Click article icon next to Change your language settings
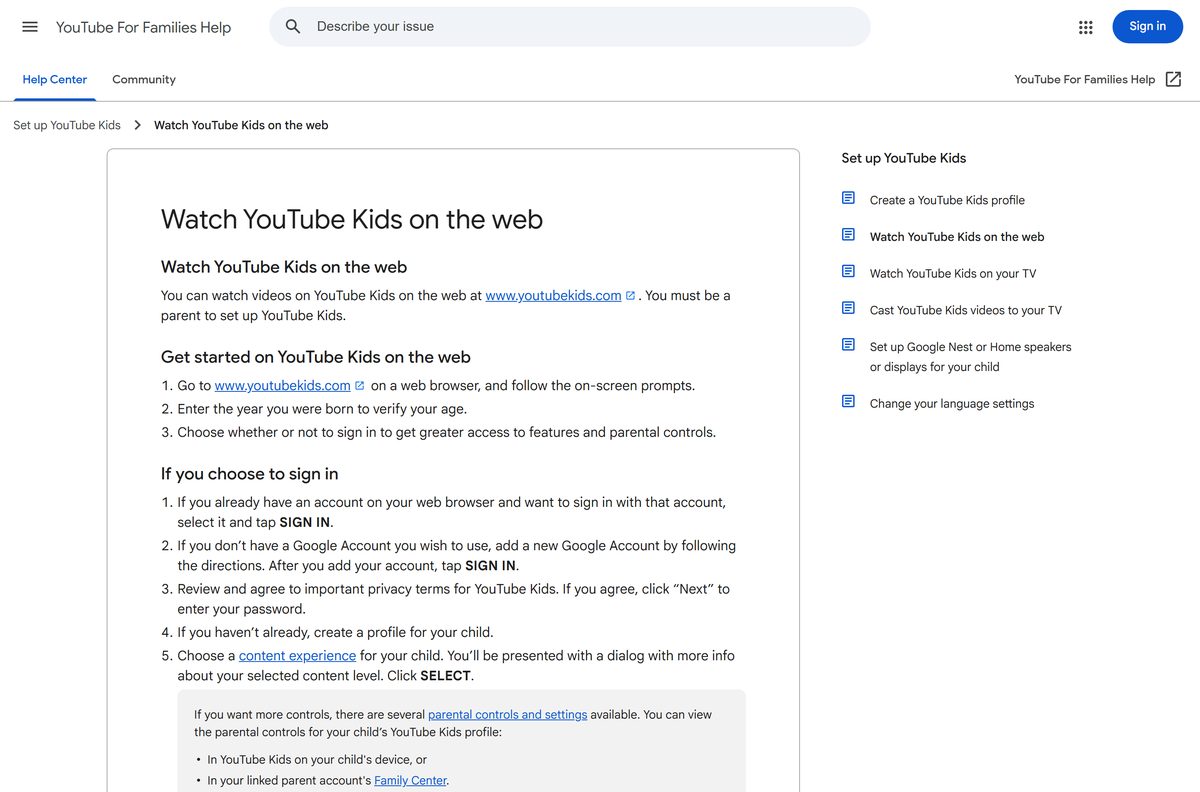The width and height of the screenshot is (1200, 792). point(848,402)
